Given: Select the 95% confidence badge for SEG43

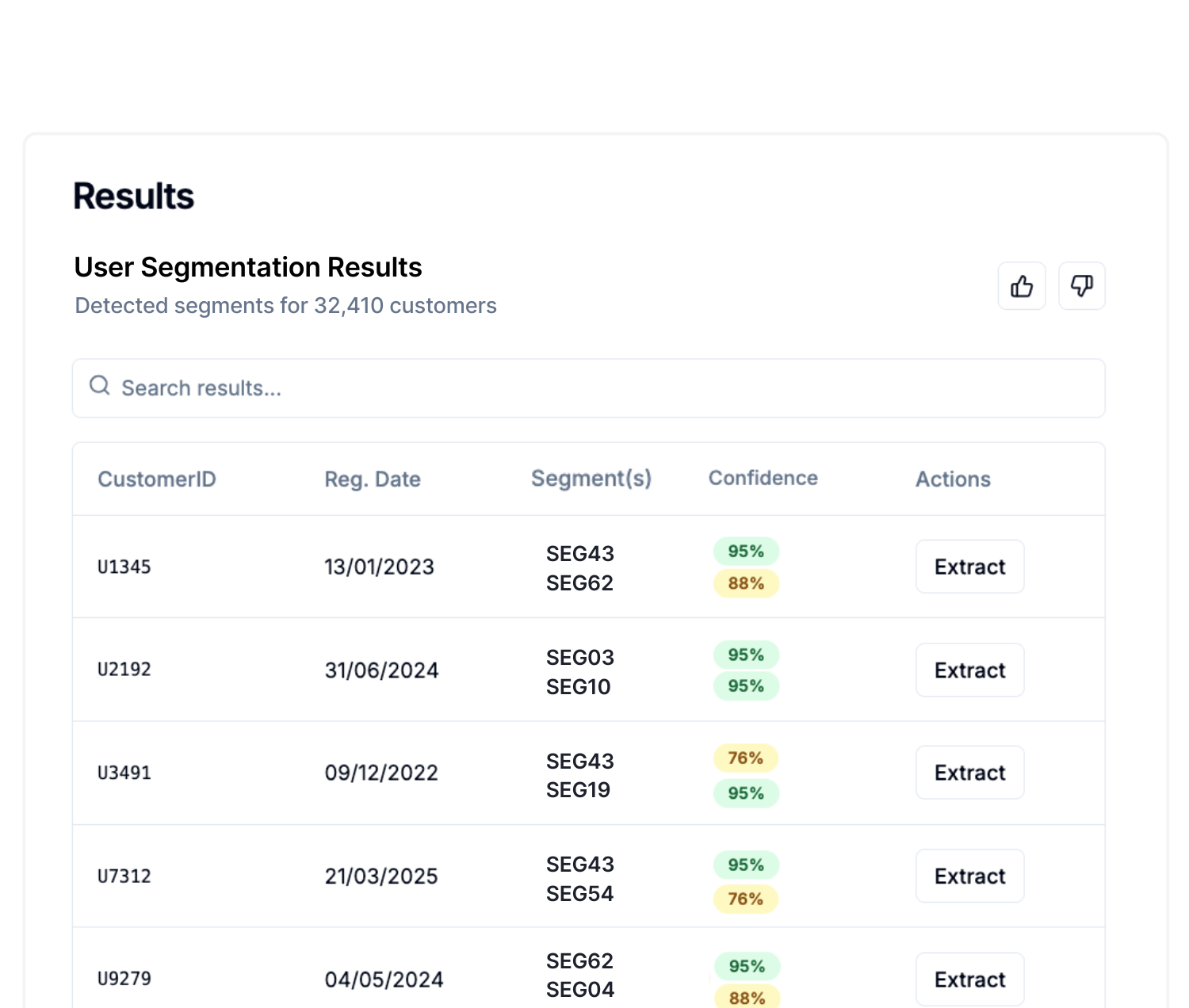Looking at the screenshot, I should pos(745,551).
